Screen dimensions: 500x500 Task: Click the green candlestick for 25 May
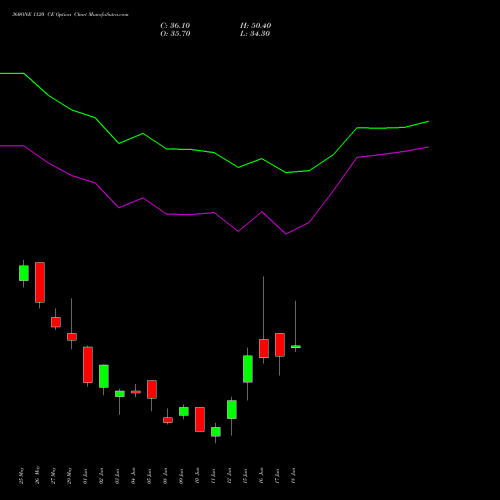24,273
